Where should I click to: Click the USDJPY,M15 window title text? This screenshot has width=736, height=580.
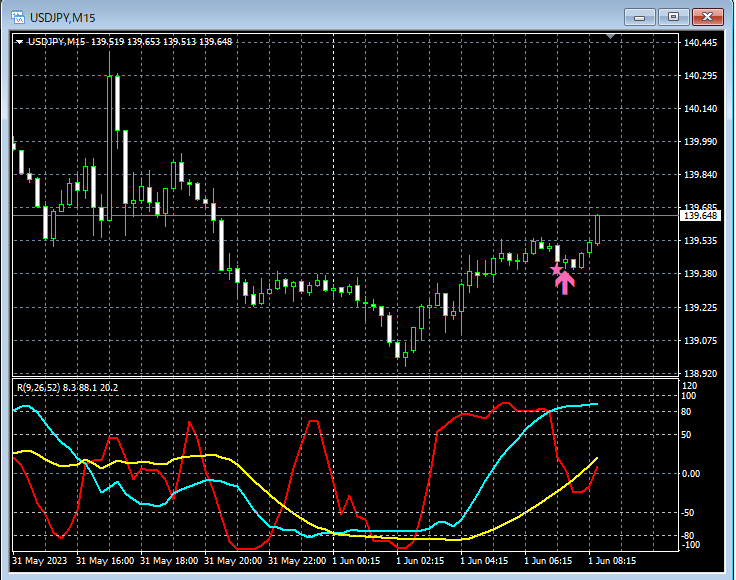63,18
